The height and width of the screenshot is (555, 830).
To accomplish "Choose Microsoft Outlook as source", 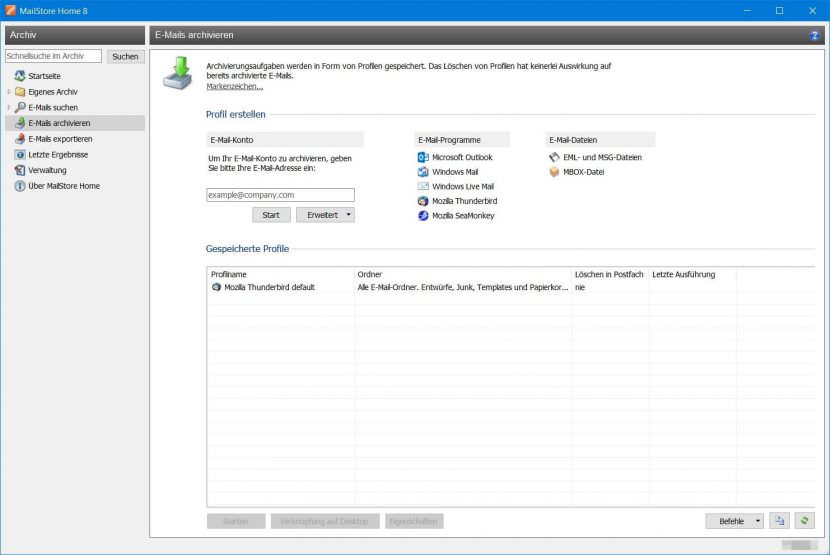I will pyautogui.click(x=462, y=157).
